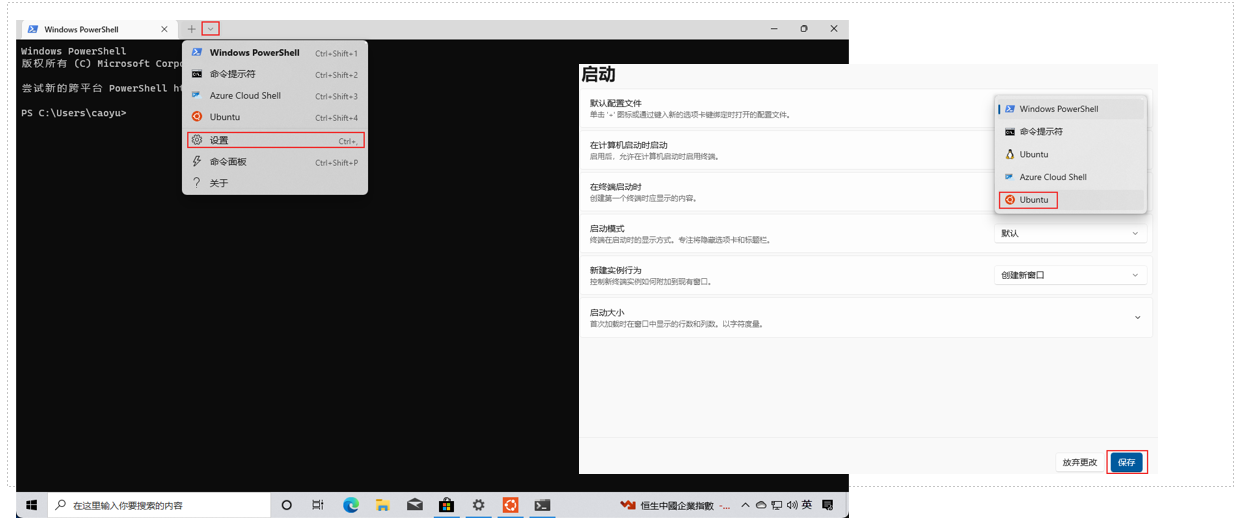
Task: Choose Azure Cloud Shell from the new tab menu
Action: 274,96
